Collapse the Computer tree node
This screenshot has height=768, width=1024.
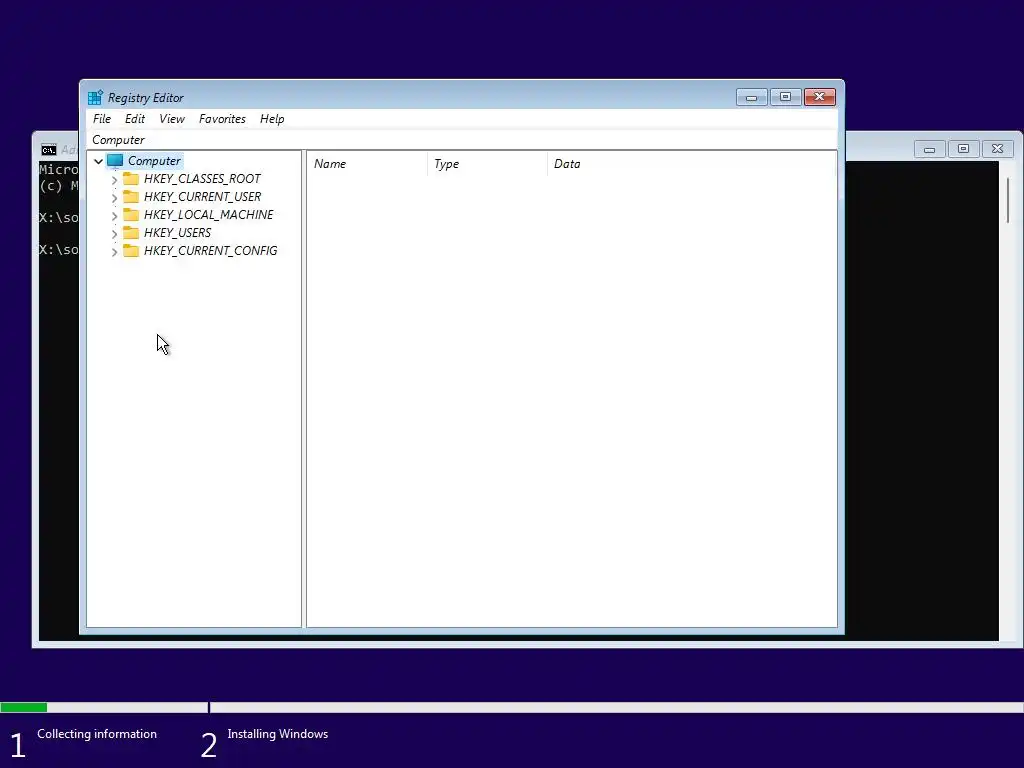pyautogui.click(x=99, y=161)
